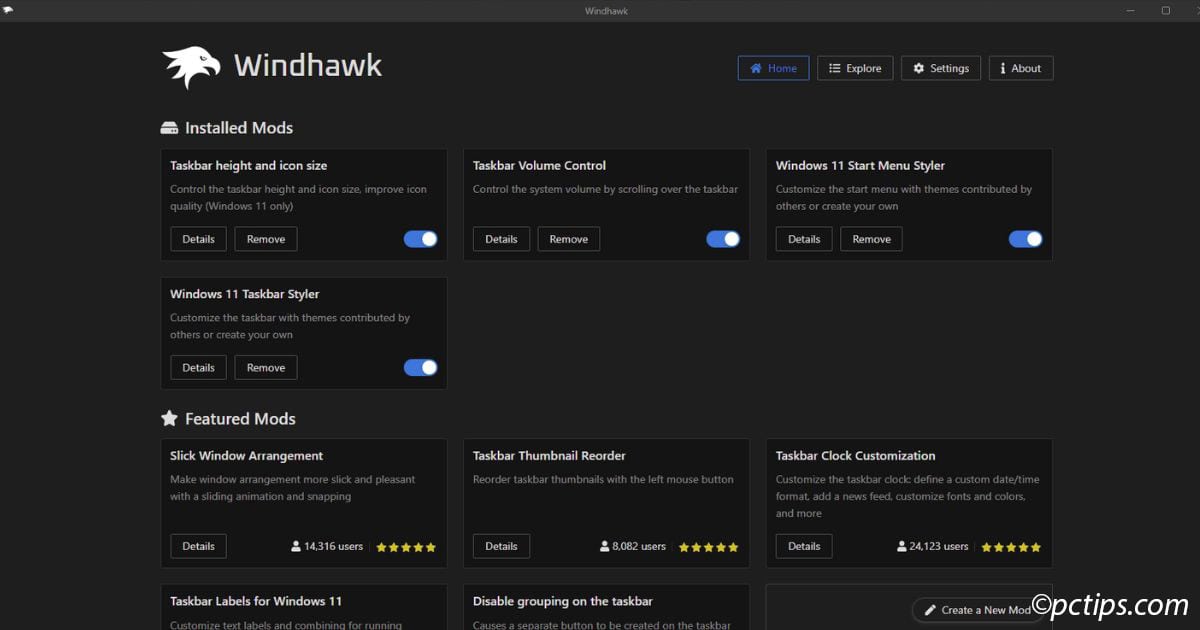
Task: Disable the Taskbar Volume Control toggle
Action: tap(723, 238)
